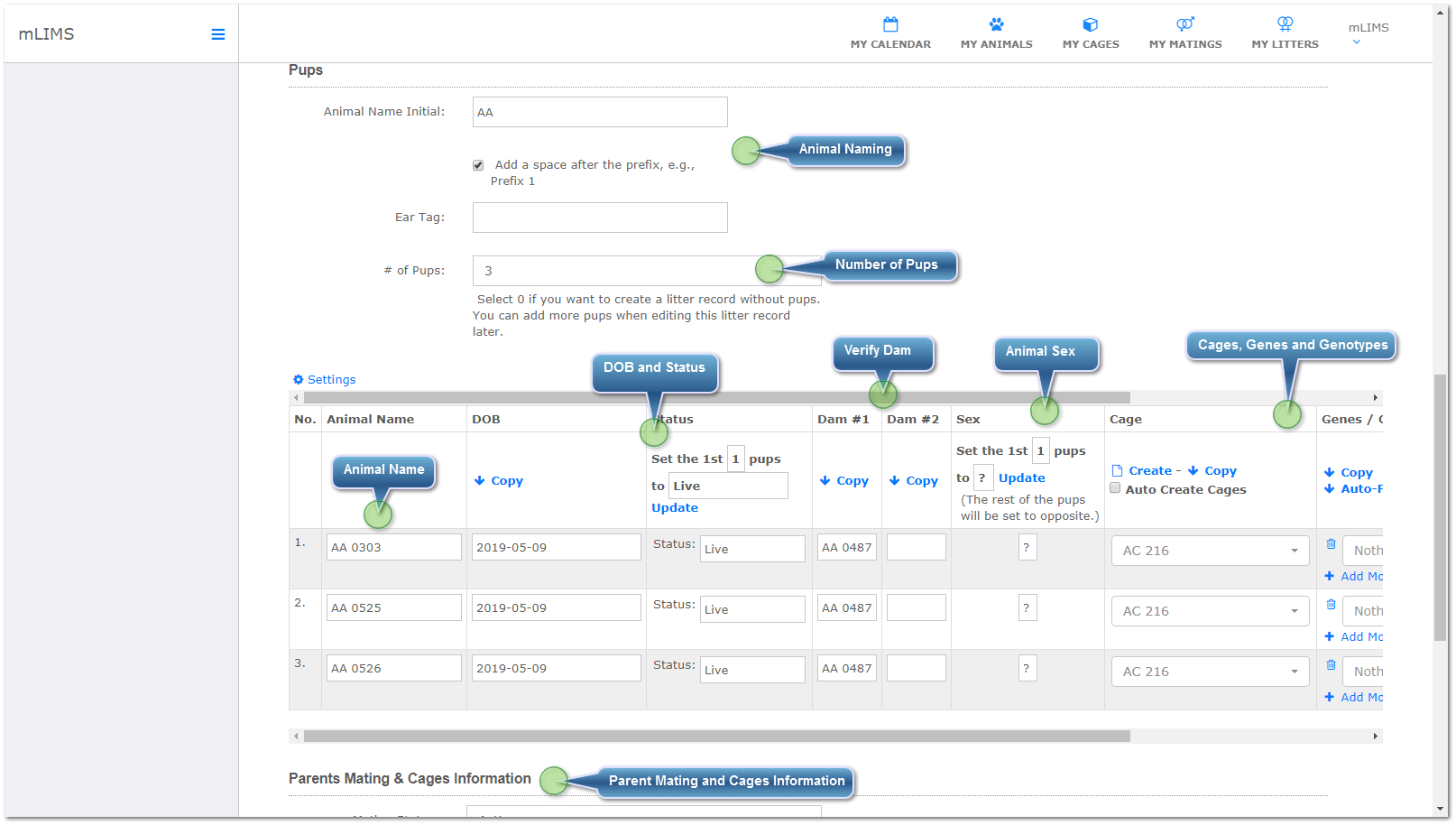This screenshot has width=1456, height=825.
Task: Toggle sex button for pup 2
Action: point(1027,607)
